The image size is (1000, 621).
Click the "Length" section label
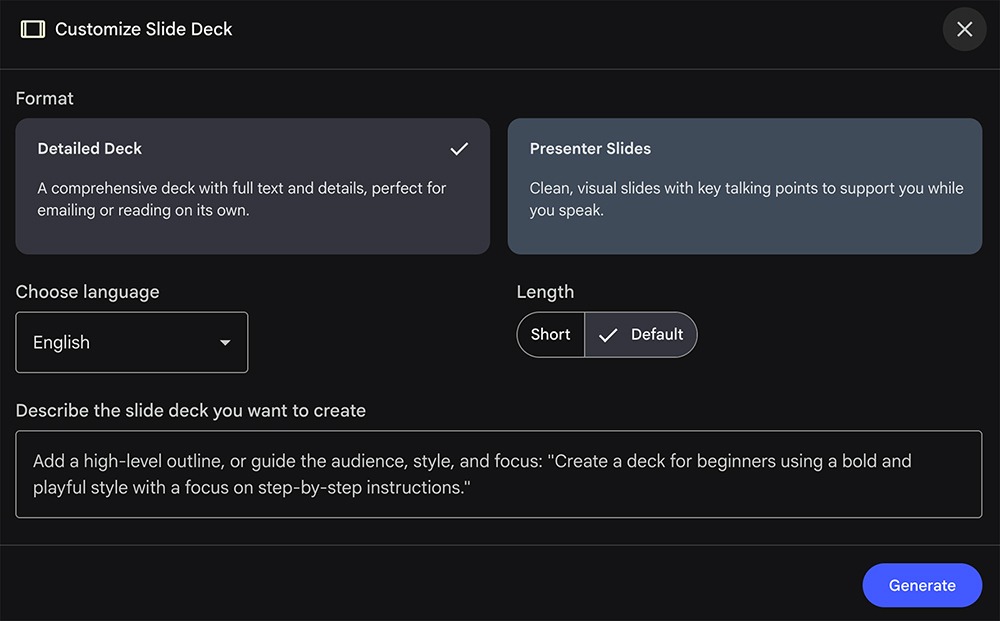tap(545, 292)
